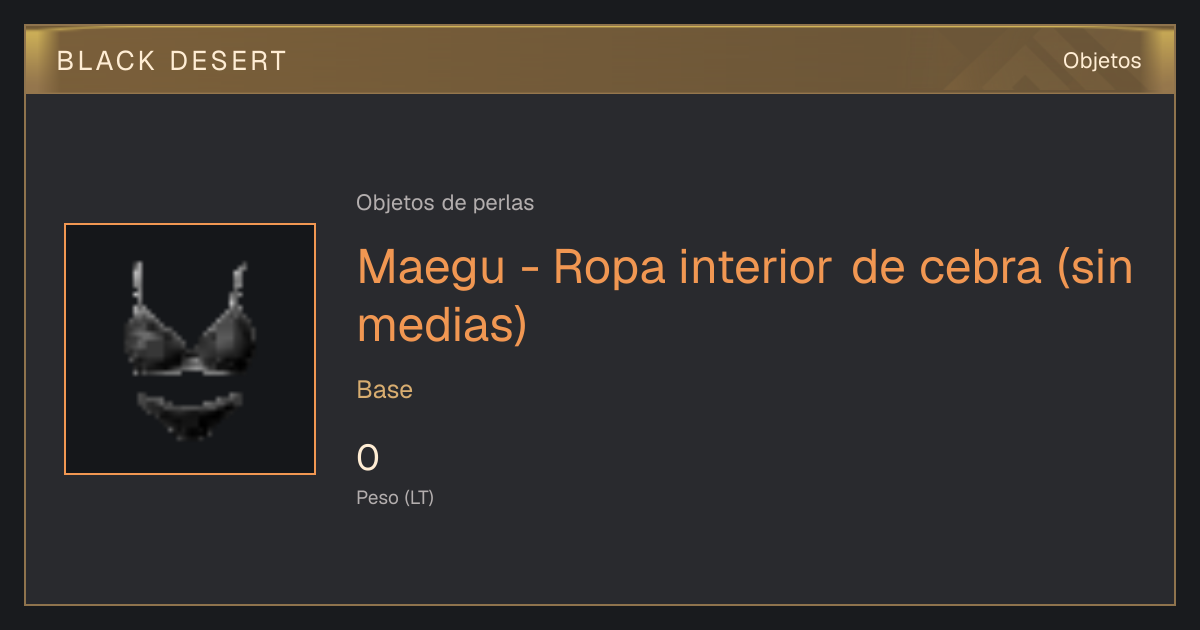The image size is (1200, 630).
Task: Click the BLACK DESERT logo text
Action: (x=172, y=61)
